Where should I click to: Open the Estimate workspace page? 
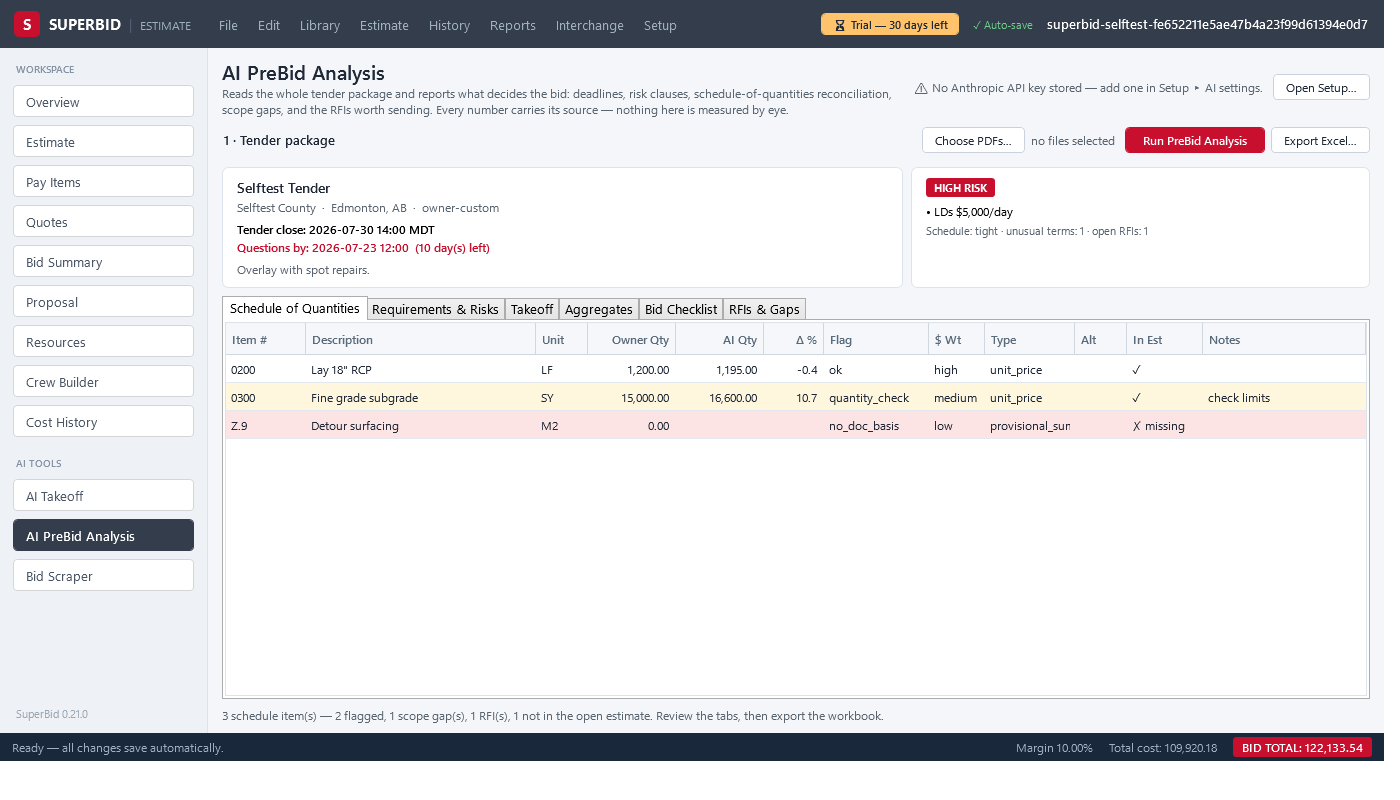click(x=103, y=142)
